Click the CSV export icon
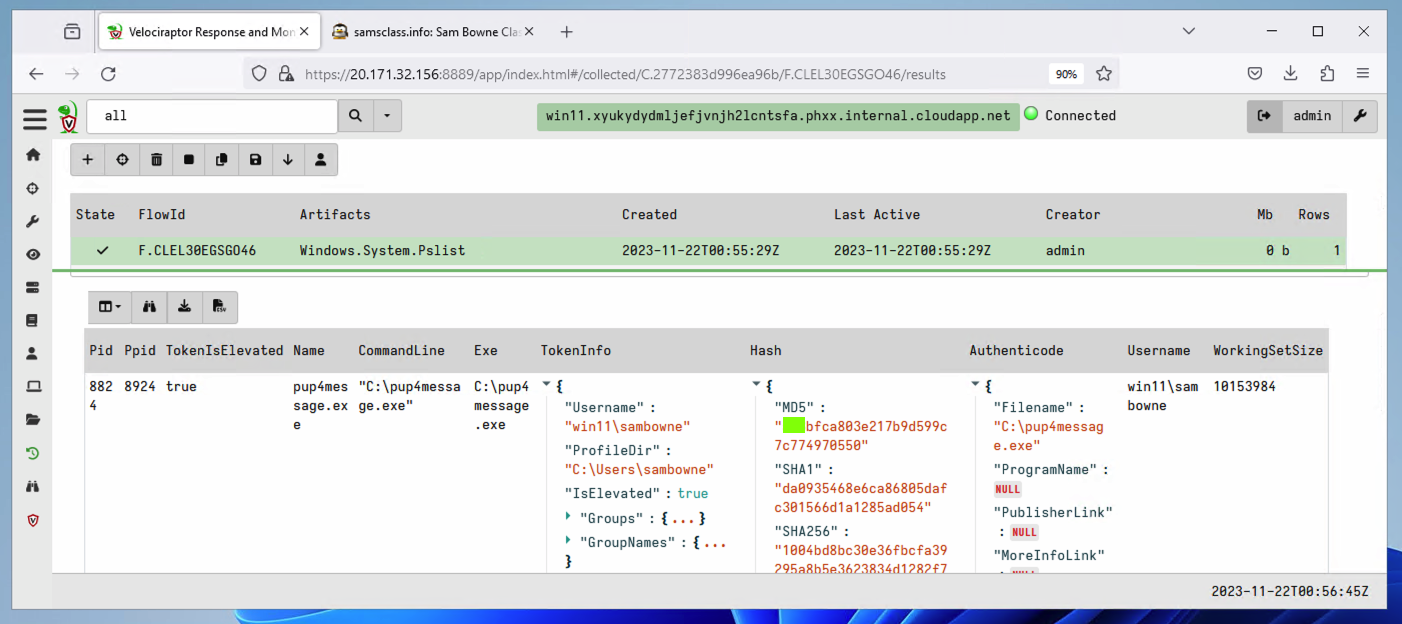This screenshot has height=624, width=1402. coord(219,307)
